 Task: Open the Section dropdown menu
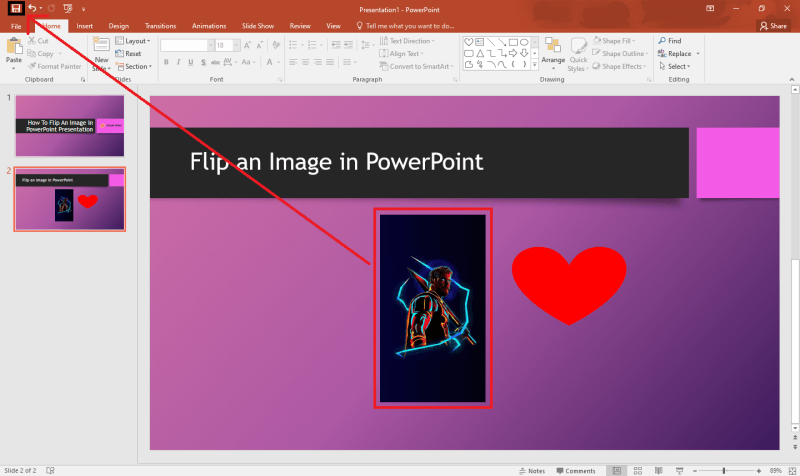click(x=138, y=66)
